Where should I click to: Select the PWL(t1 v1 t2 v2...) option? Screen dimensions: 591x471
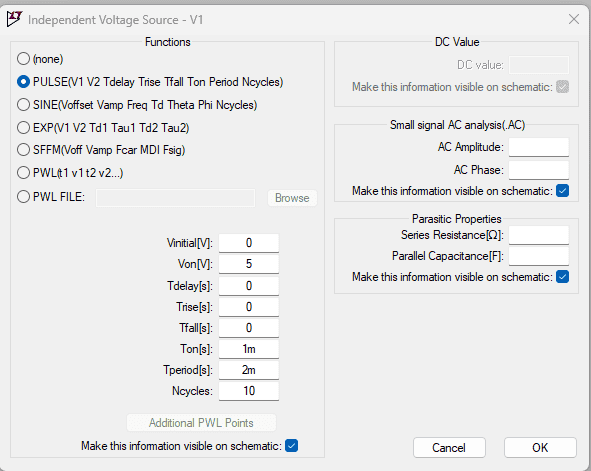[x=23, y=173]
